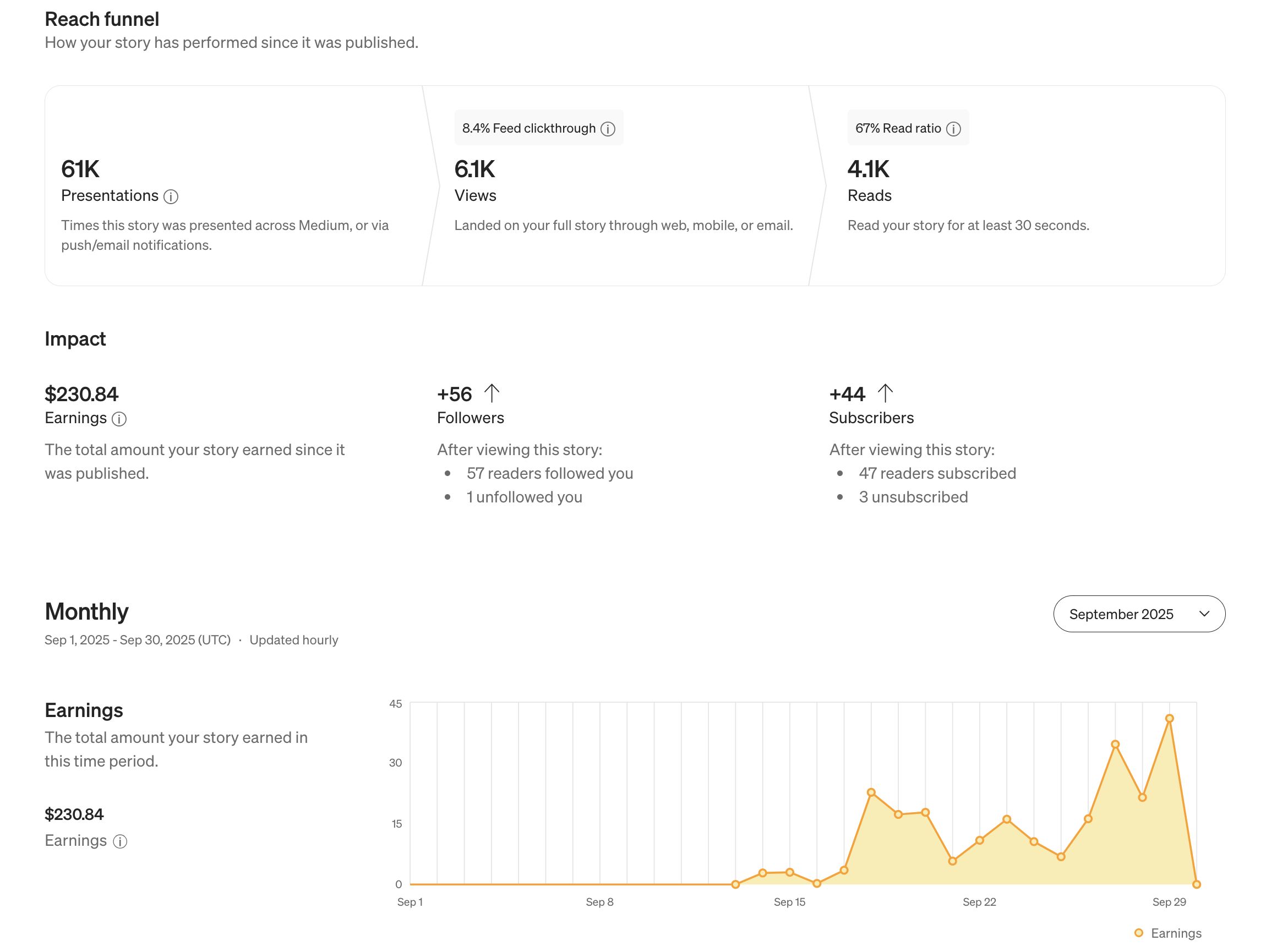
Task: Click the chevron in the month selector
Action: [x=1204, y=614]
